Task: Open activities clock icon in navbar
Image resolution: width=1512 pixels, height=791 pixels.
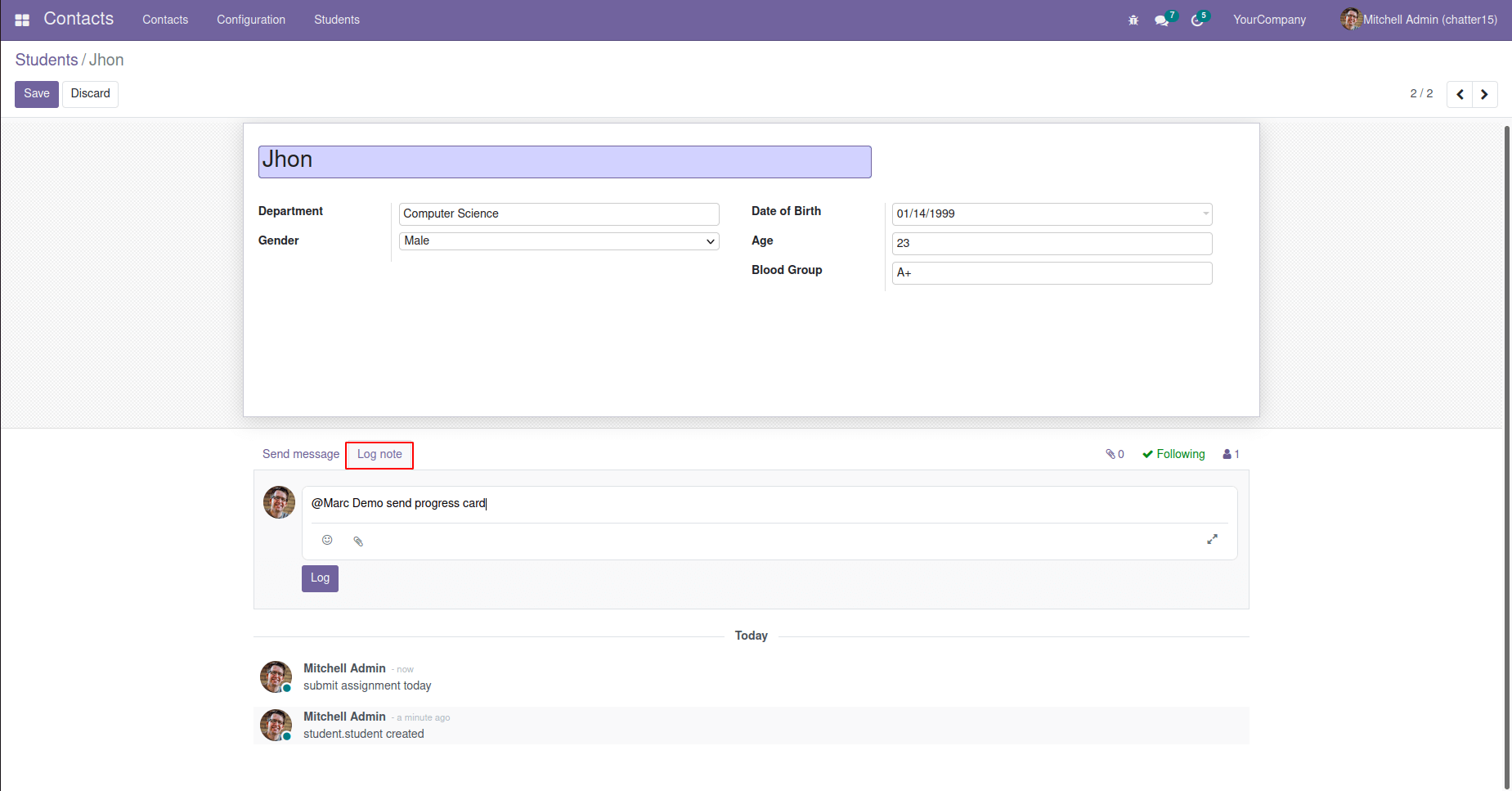Action: pyautogui.click(x=1197, y=20)
